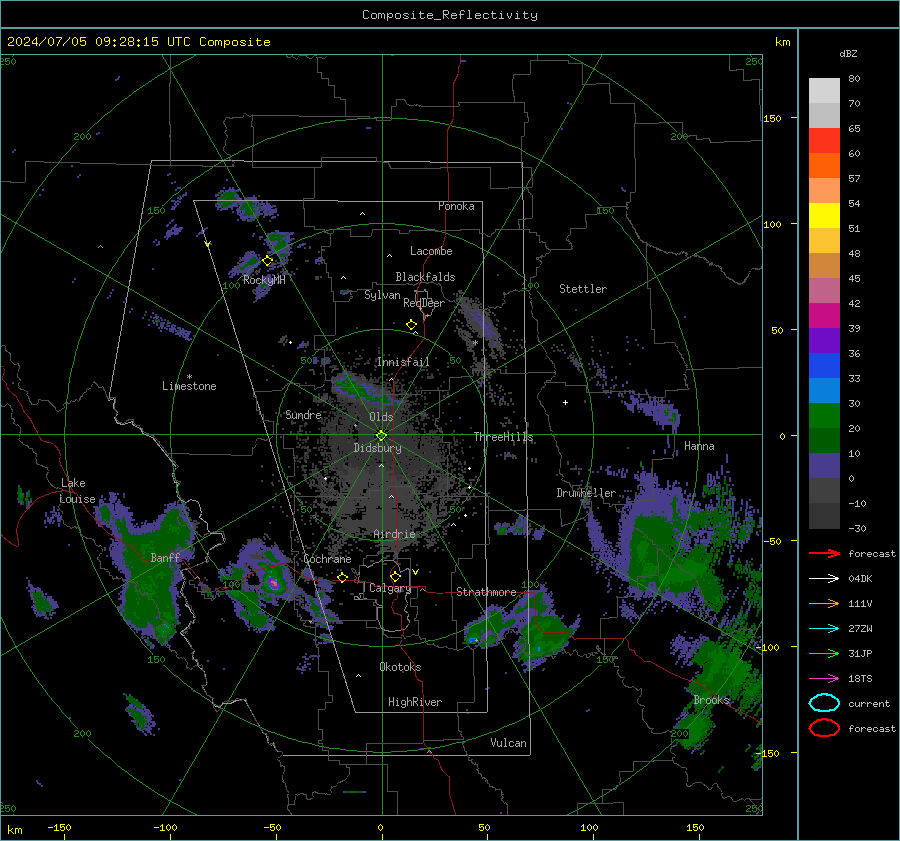Select the indigo 0 dBZ swatch
Viewport: 900px width, 841px height.
pos(824,465)
